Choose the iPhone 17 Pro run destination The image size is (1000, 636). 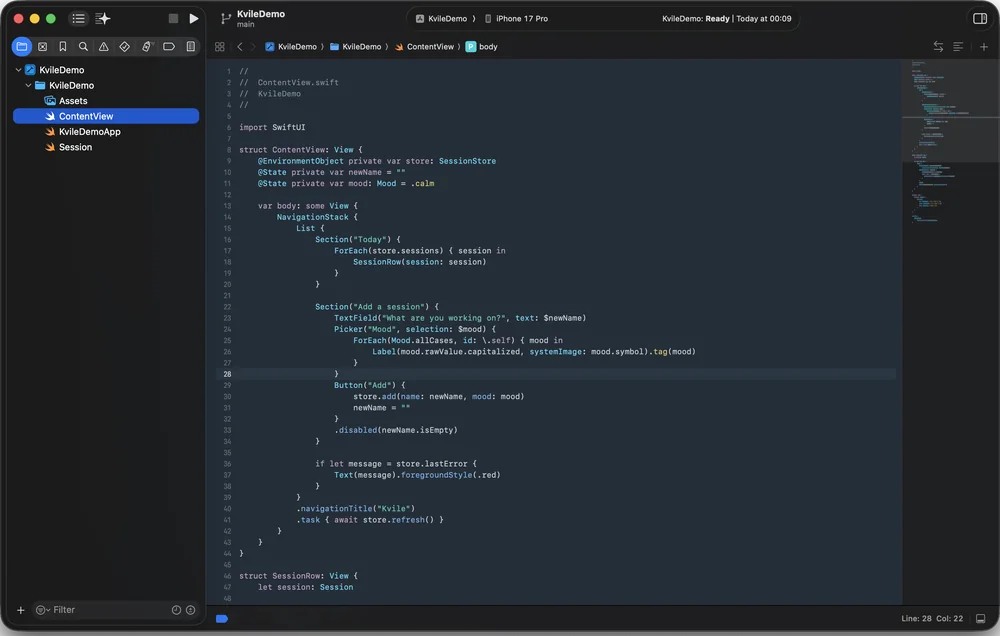point(516,18)
